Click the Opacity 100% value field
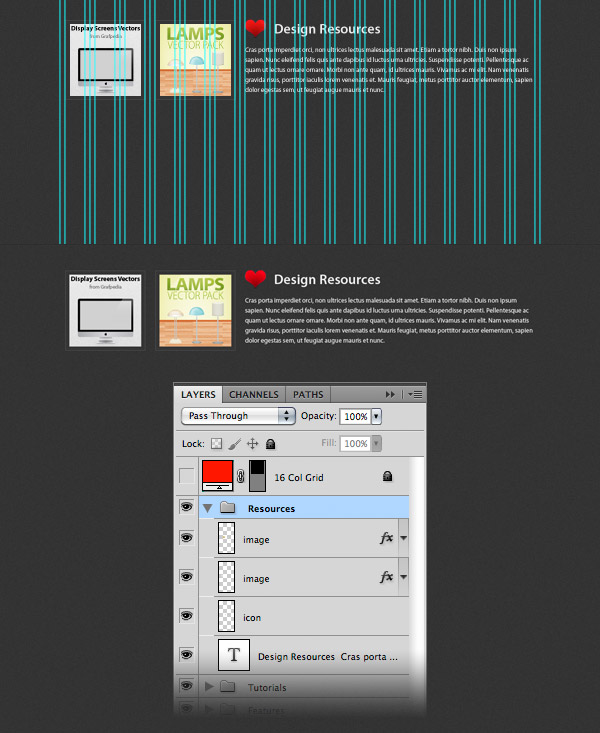Image resolution: width=600 pixels, height=733 pixels. pyautogui.click(x=355, y=416)
